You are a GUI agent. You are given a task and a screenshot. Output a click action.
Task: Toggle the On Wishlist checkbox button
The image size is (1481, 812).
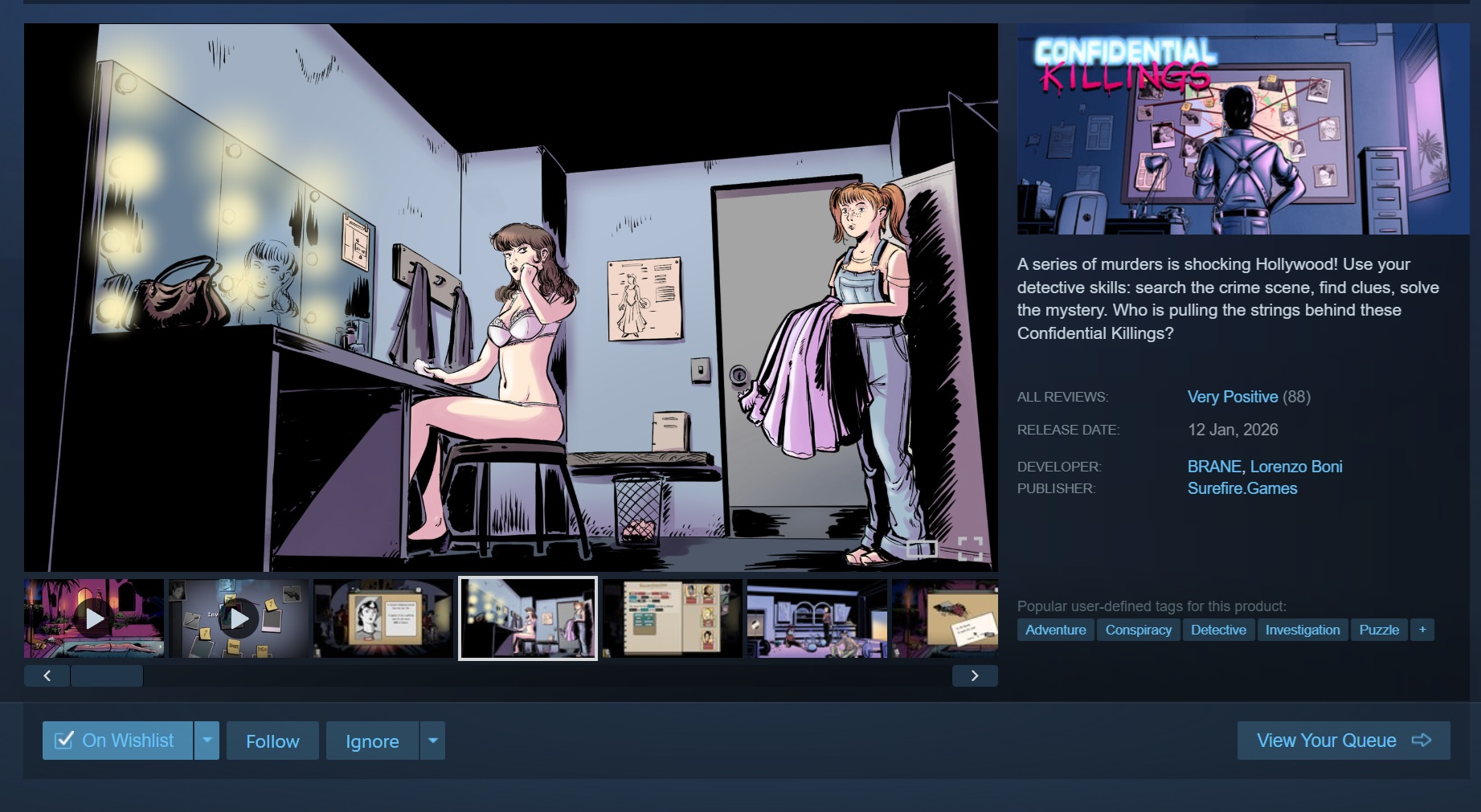point(117,741)
